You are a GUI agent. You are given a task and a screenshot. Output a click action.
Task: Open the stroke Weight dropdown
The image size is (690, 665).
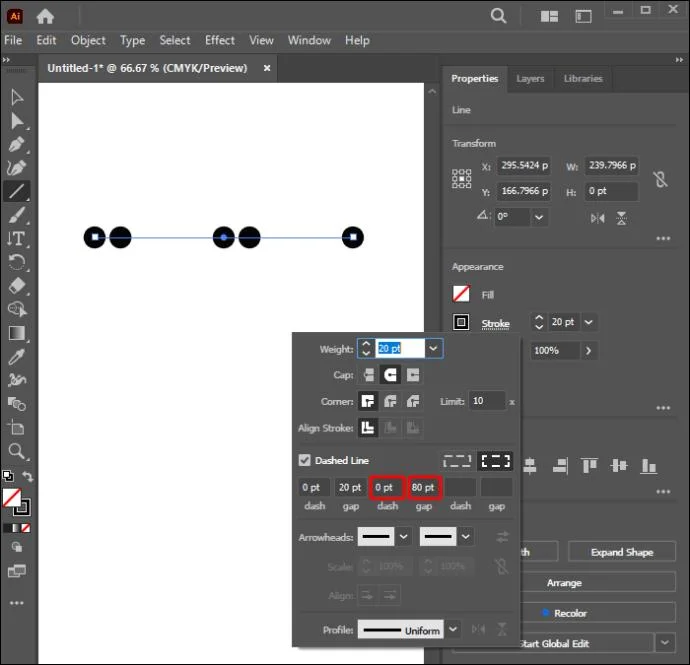(433, 349)
